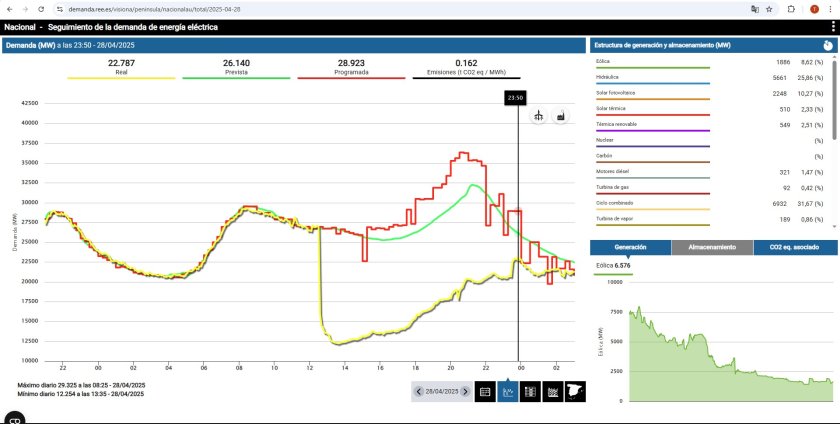Switch to the Generación tab
This screenshot has height=424, width=840.
(630, 248)
